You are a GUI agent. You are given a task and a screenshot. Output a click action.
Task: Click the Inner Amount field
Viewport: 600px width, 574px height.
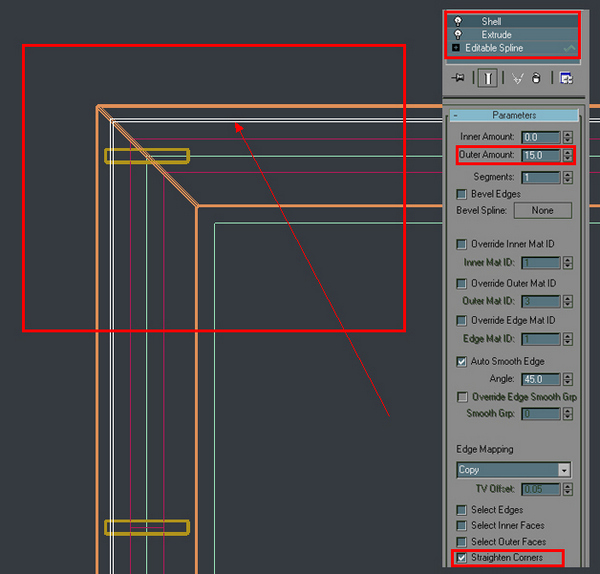[541, 137]
